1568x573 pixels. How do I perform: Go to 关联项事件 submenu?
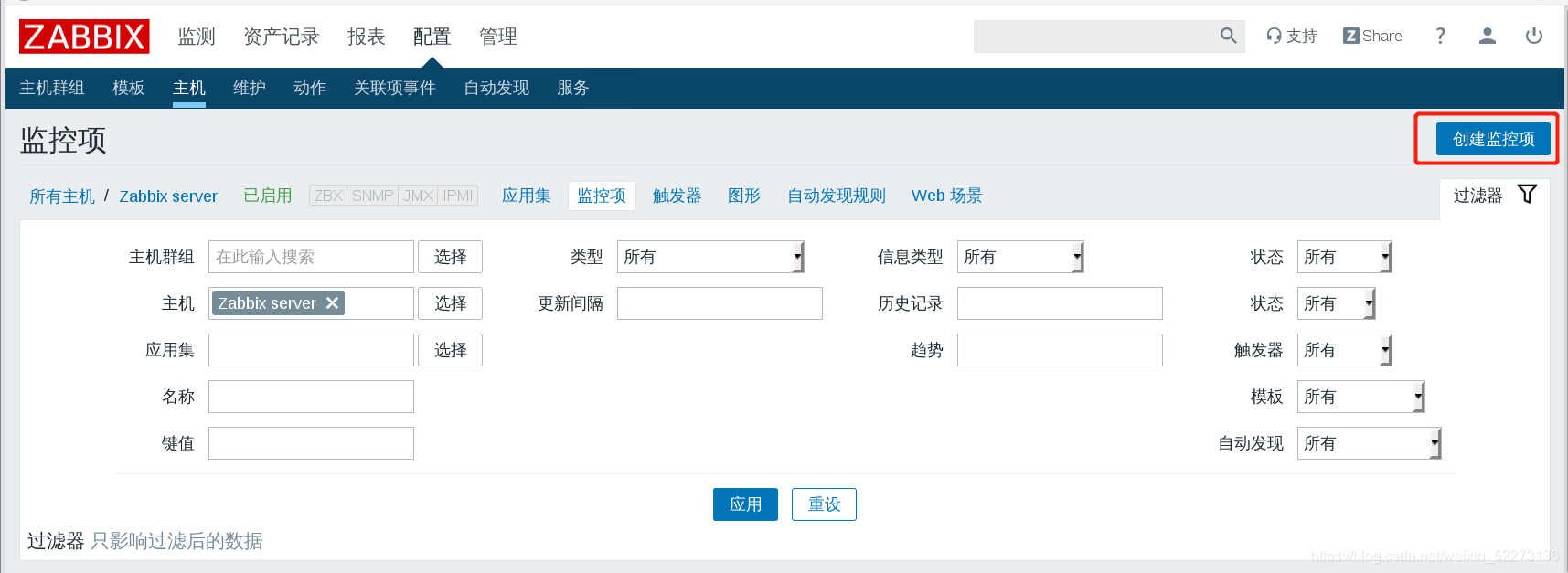pos(395,88)
